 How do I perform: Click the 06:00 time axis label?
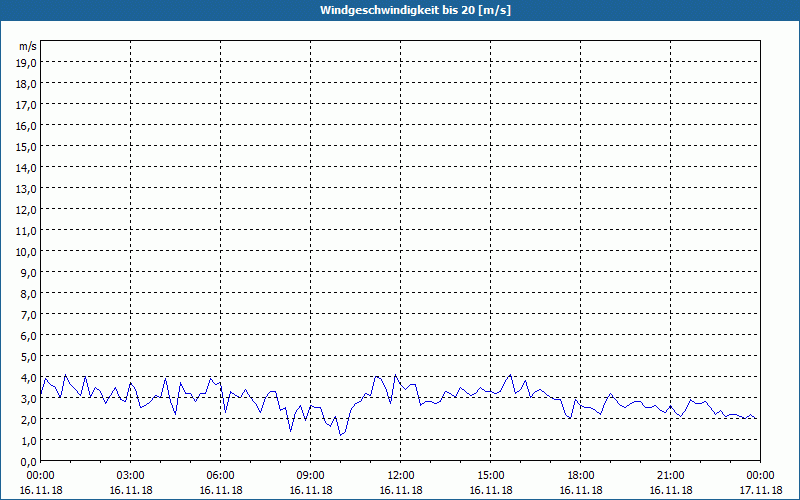pyautogui.click(x=220, y=476)
